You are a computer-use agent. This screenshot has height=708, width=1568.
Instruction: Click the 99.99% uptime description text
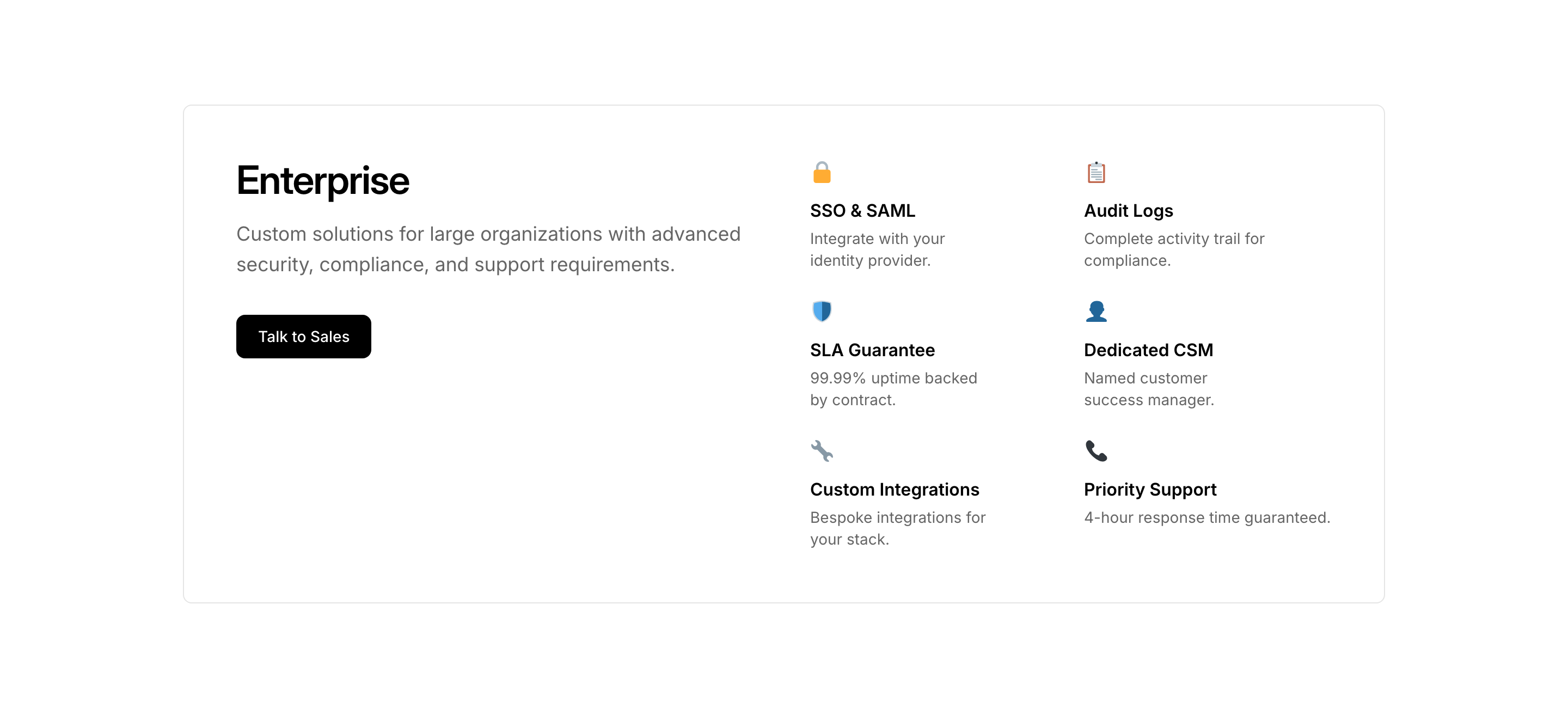pyautogui.click(x=893, y=388)
